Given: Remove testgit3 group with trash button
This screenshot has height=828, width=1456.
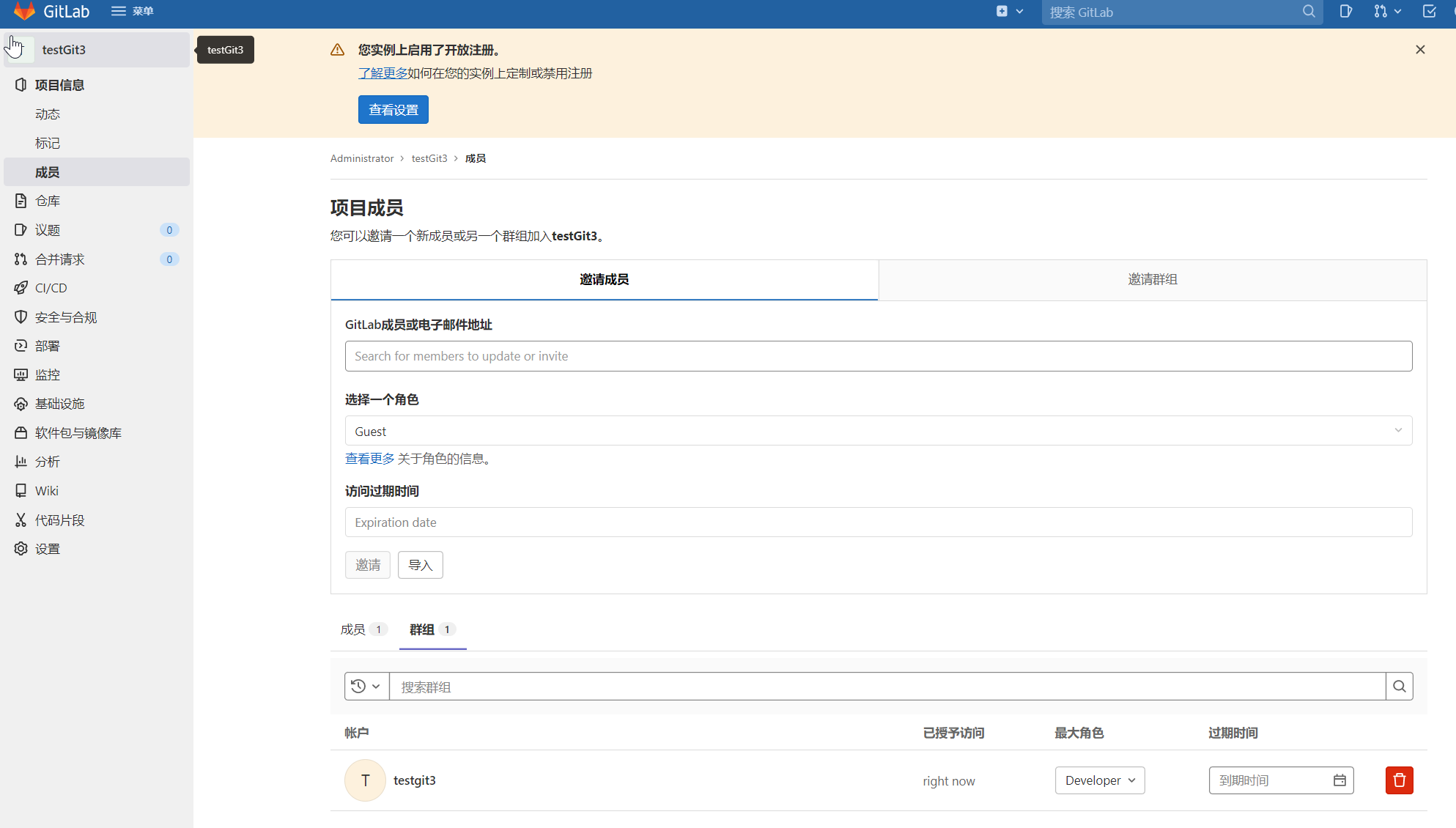Looking at the screenshot, I should click(x=1399, y=780).
